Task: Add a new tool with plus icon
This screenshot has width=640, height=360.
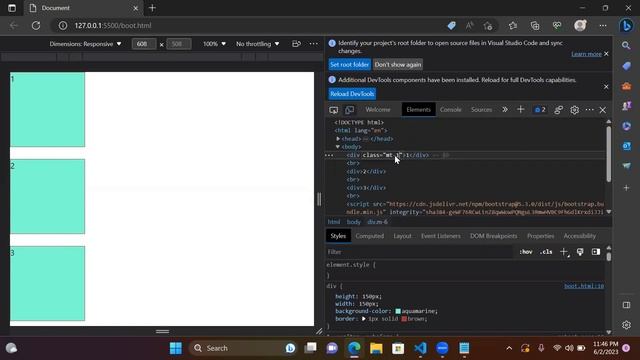Action: [x=520, y=109]
